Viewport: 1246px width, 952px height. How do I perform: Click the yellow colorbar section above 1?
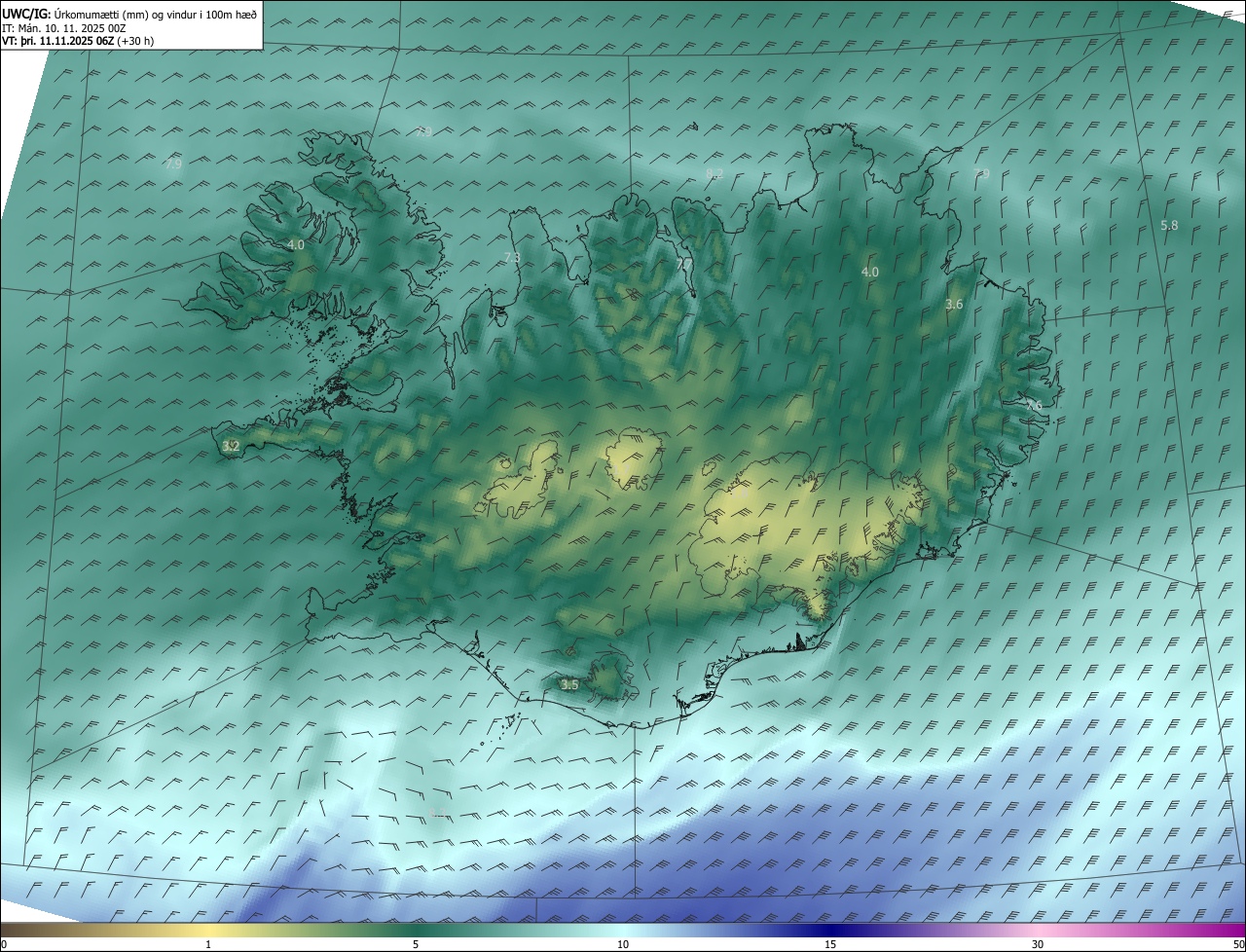click(208, 930)
